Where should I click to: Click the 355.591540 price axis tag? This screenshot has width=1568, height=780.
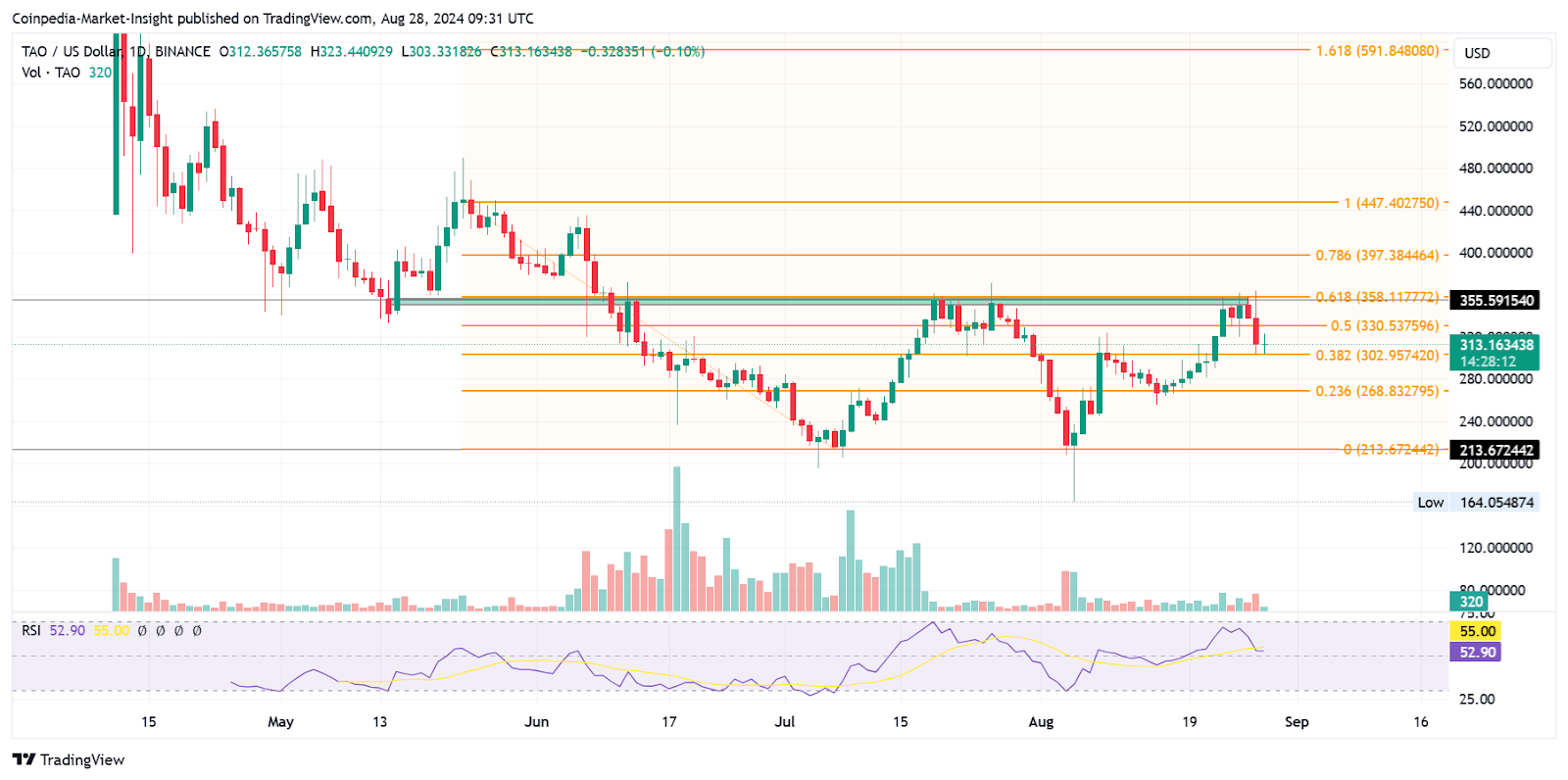point(1494,300)
